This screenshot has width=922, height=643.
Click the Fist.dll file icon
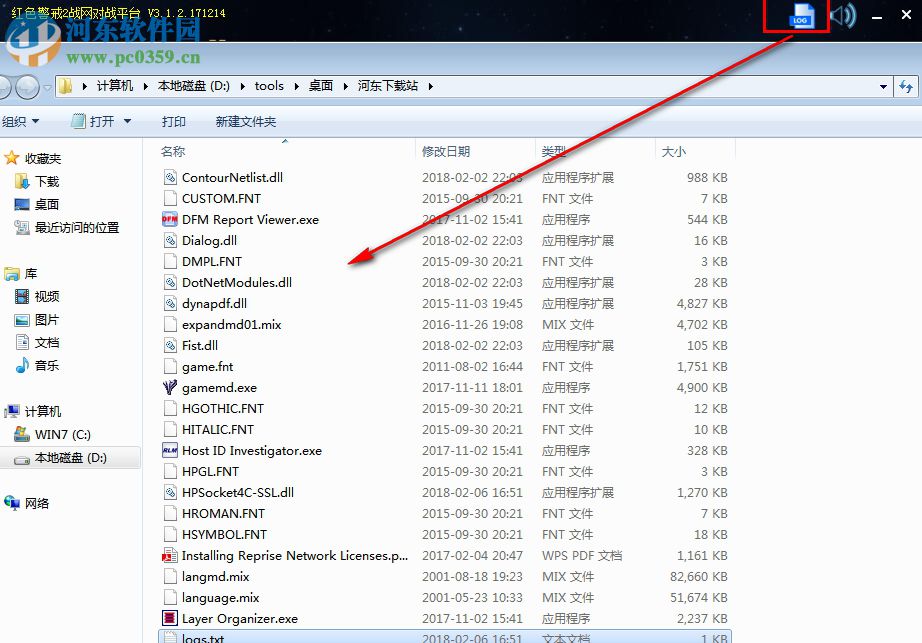point(170,346)
